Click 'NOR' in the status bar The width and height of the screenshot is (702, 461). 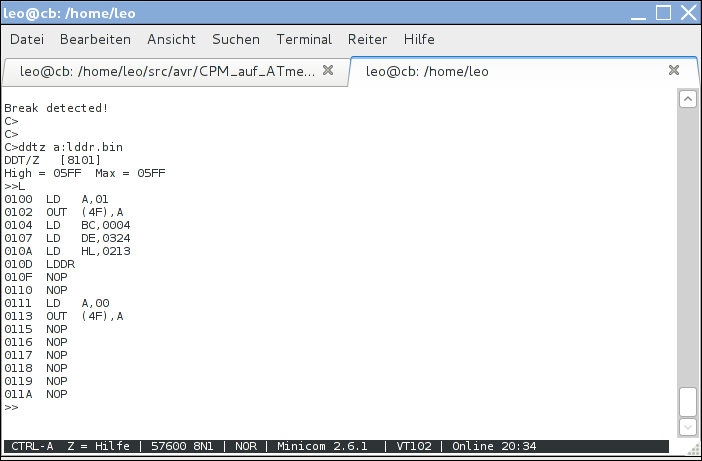click(246, 446)
